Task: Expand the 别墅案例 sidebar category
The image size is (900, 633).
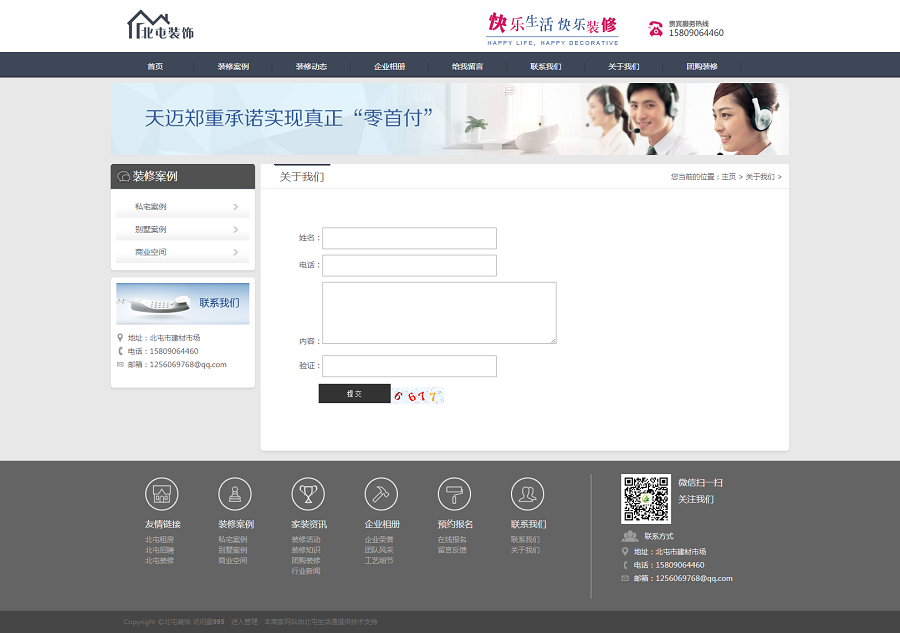Action: [x=183, y=230]
